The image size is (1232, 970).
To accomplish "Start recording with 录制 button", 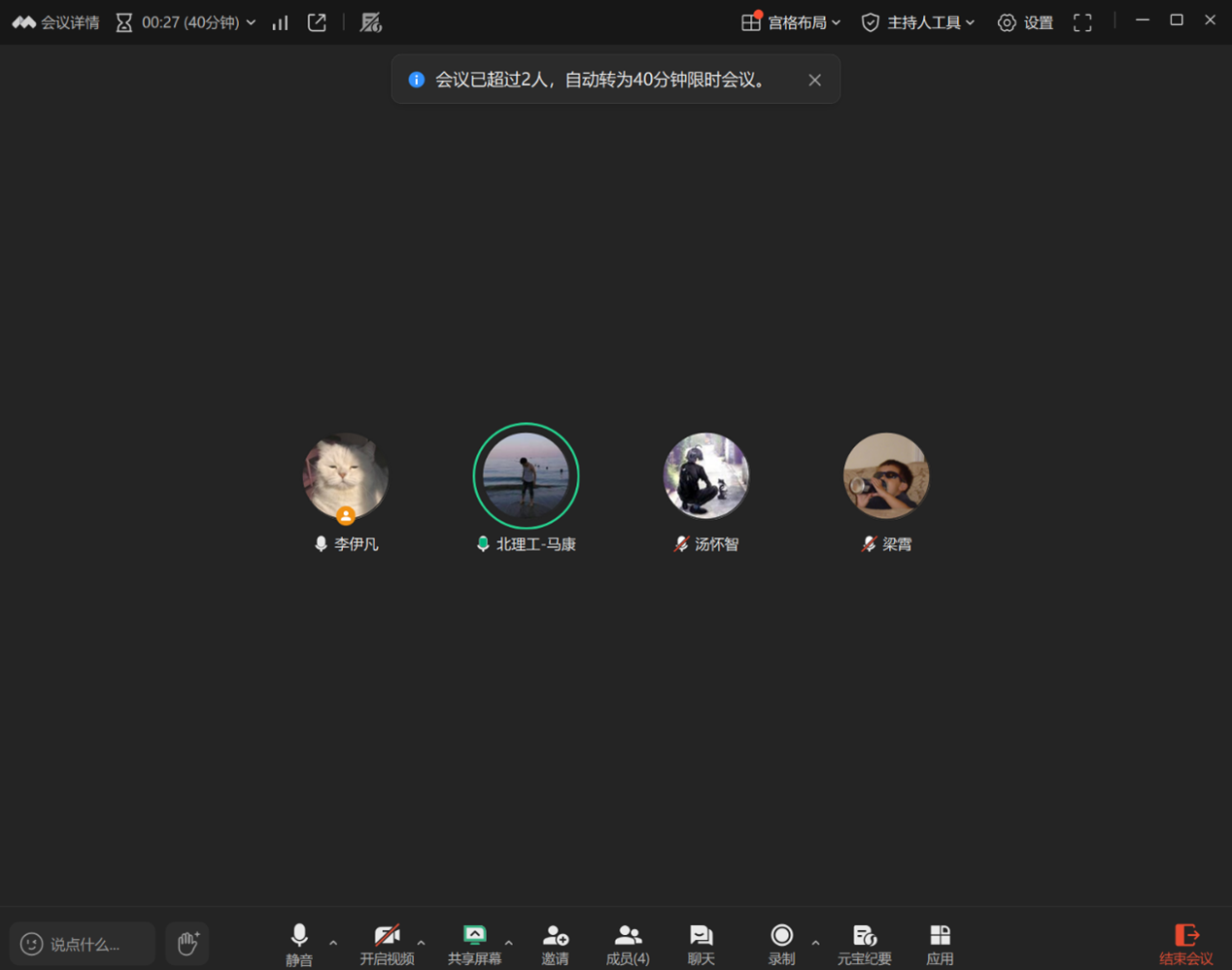I will pos(781,944).
